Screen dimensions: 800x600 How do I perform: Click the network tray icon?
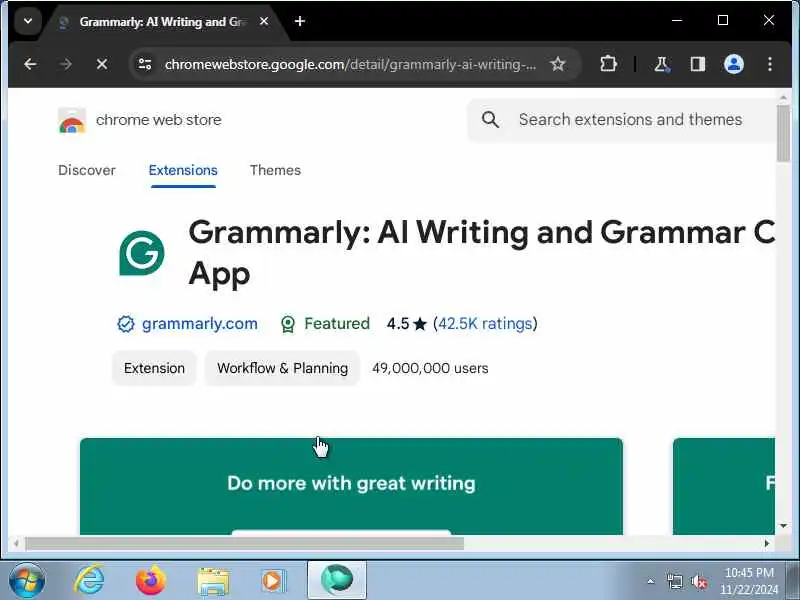(x=674, y=581)
